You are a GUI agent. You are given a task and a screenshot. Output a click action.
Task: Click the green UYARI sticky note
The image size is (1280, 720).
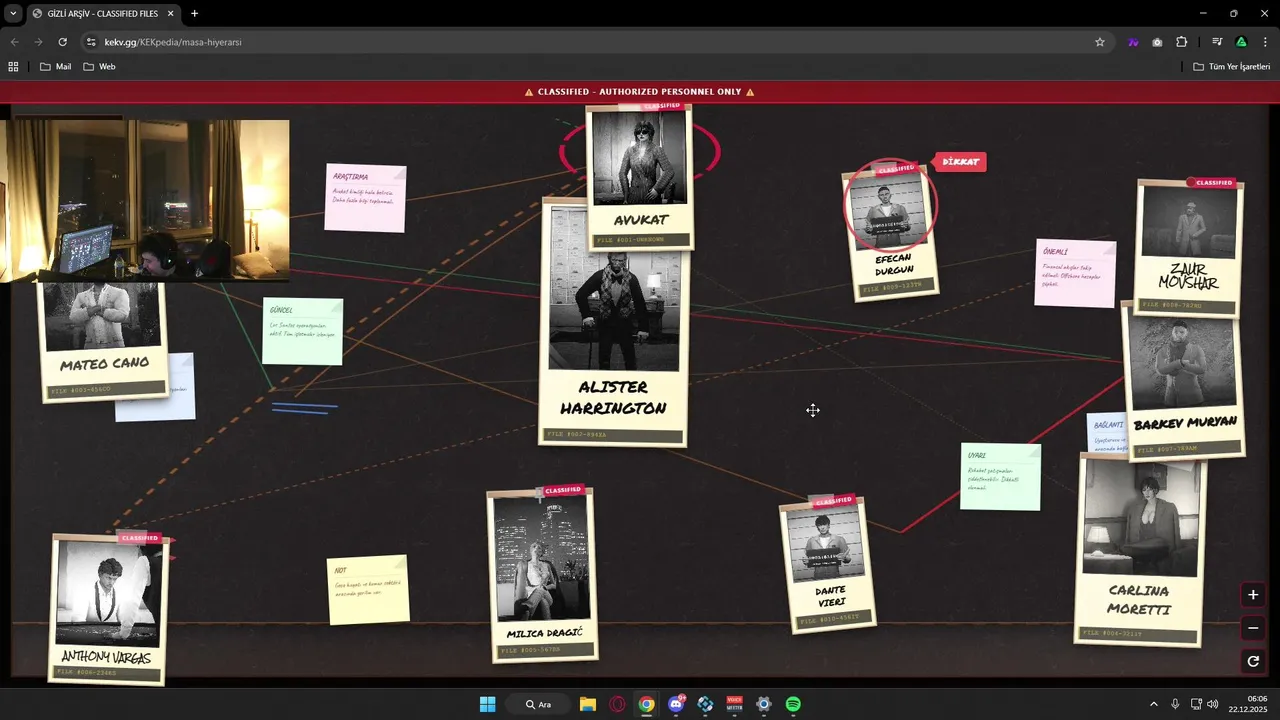[x=1001, y=476]
